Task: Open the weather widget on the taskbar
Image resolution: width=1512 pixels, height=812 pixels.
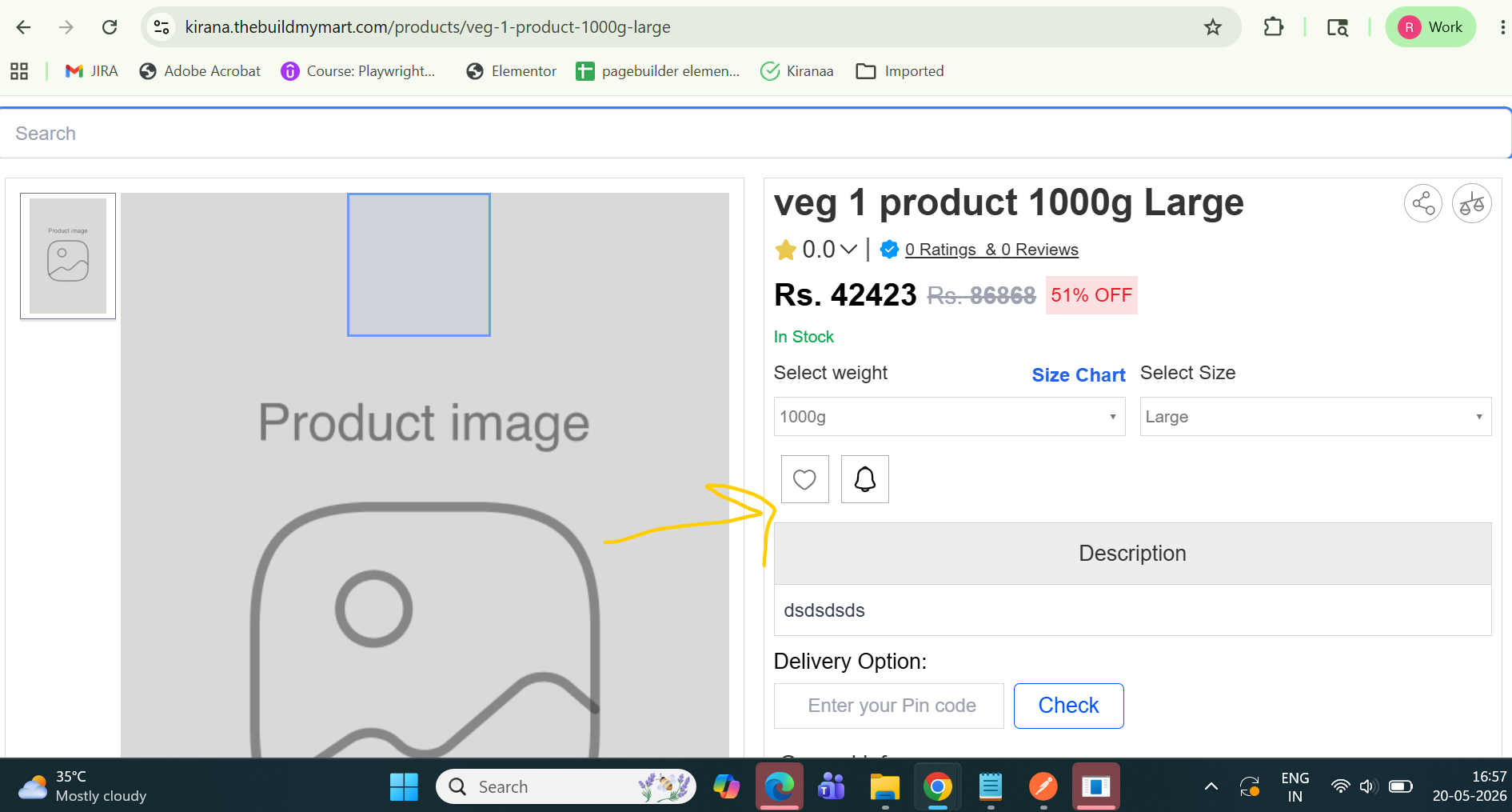Action: tap(82, 786)
